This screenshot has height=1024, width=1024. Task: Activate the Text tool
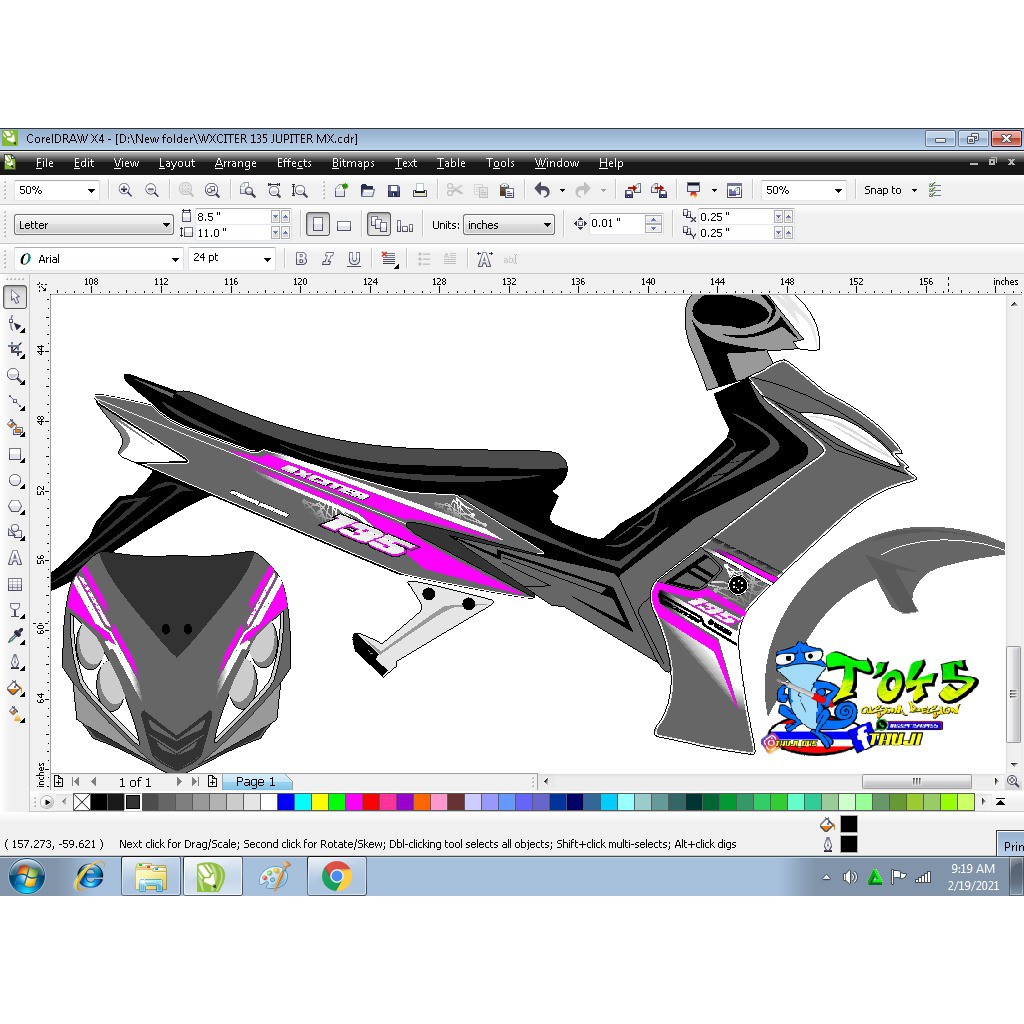15,558
